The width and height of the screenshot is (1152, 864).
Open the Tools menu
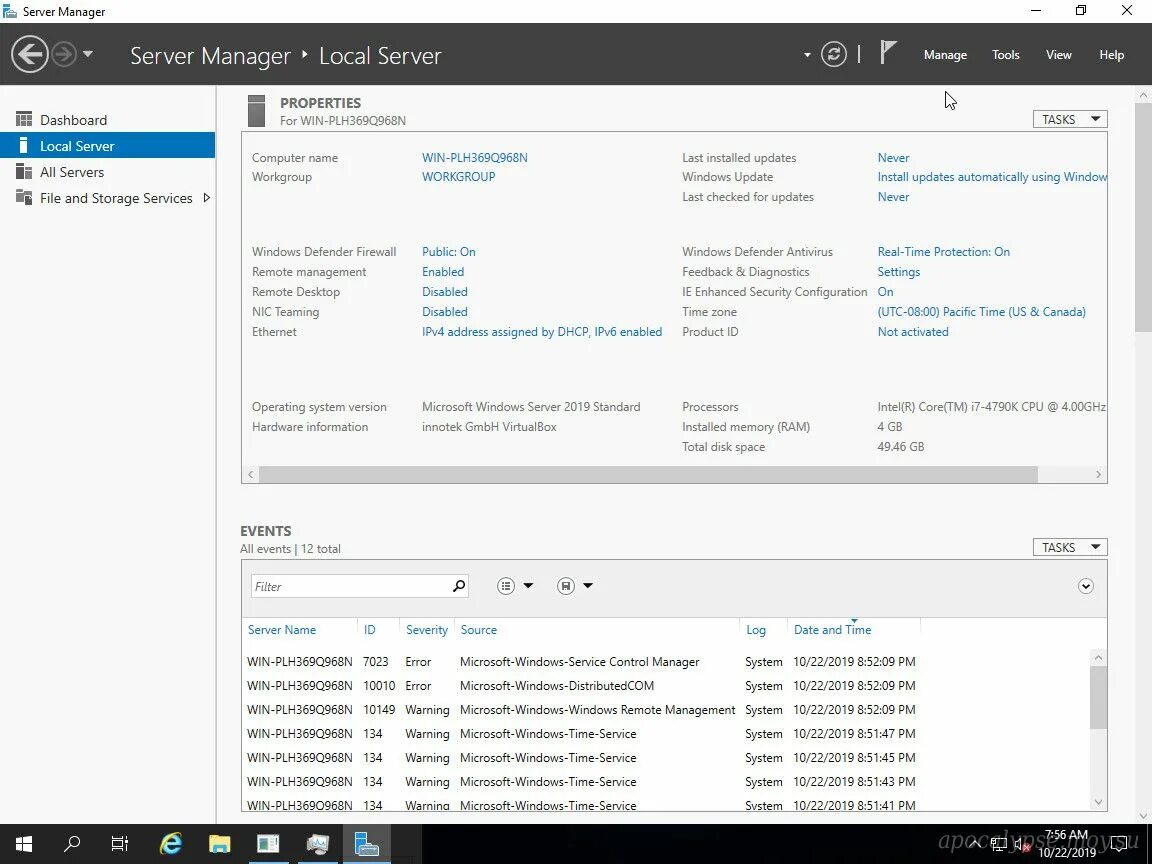1005,55
